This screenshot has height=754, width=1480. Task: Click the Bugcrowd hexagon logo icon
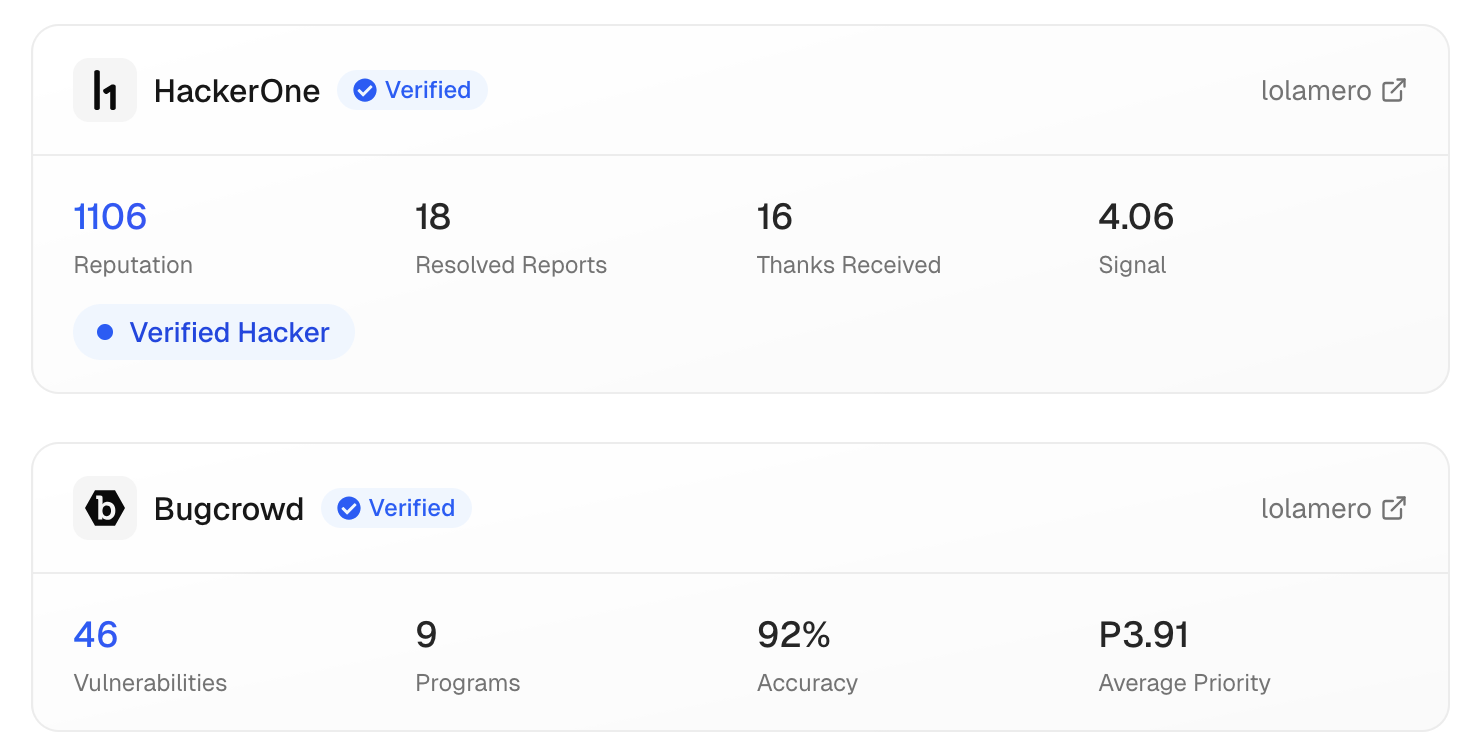[x=105, y=508]
